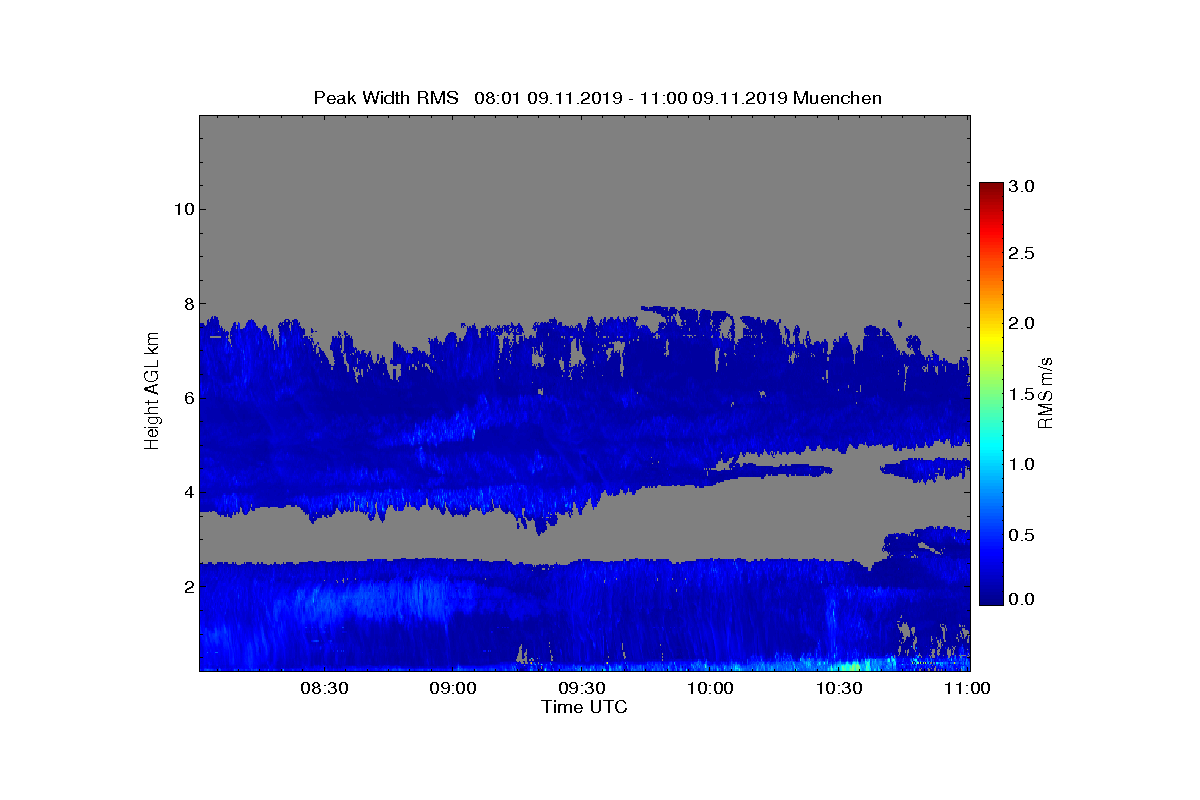Click the '09:00' time tick label
Image resolution: width=1200 pixels, height=800 pixels.
(453, 688)
